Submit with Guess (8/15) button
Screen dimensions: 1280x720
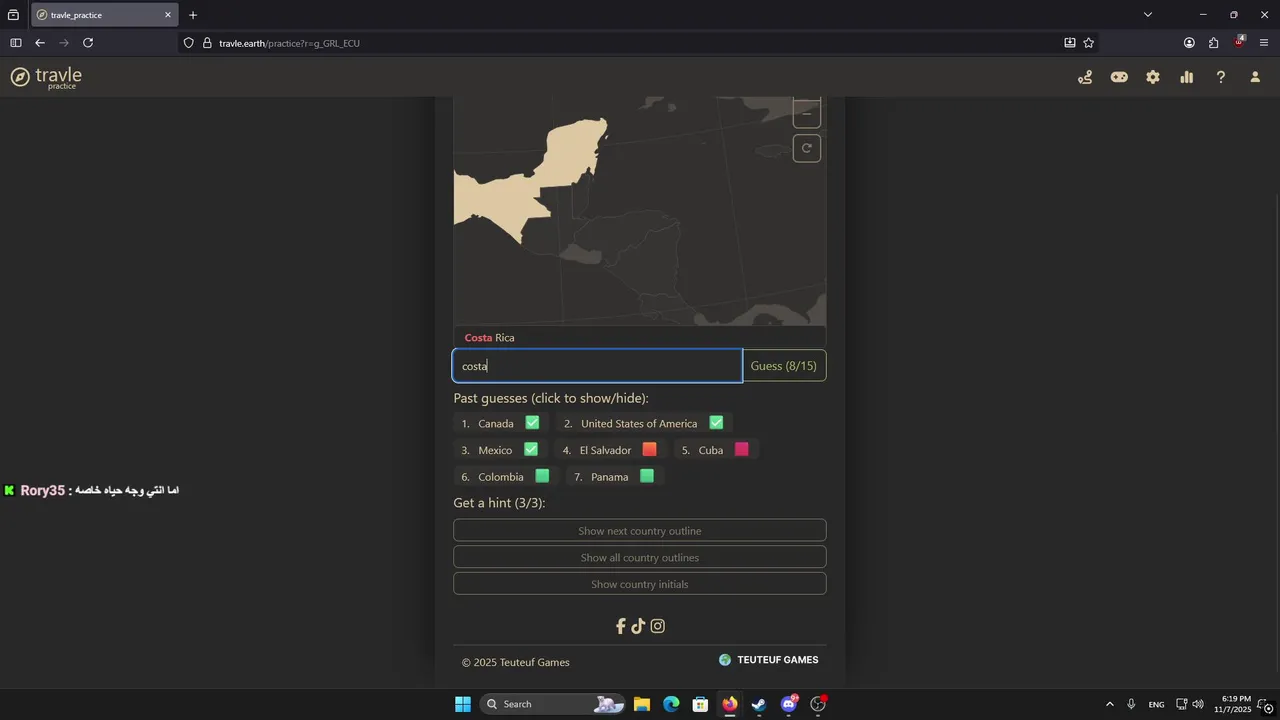click(x=784, y=366)
